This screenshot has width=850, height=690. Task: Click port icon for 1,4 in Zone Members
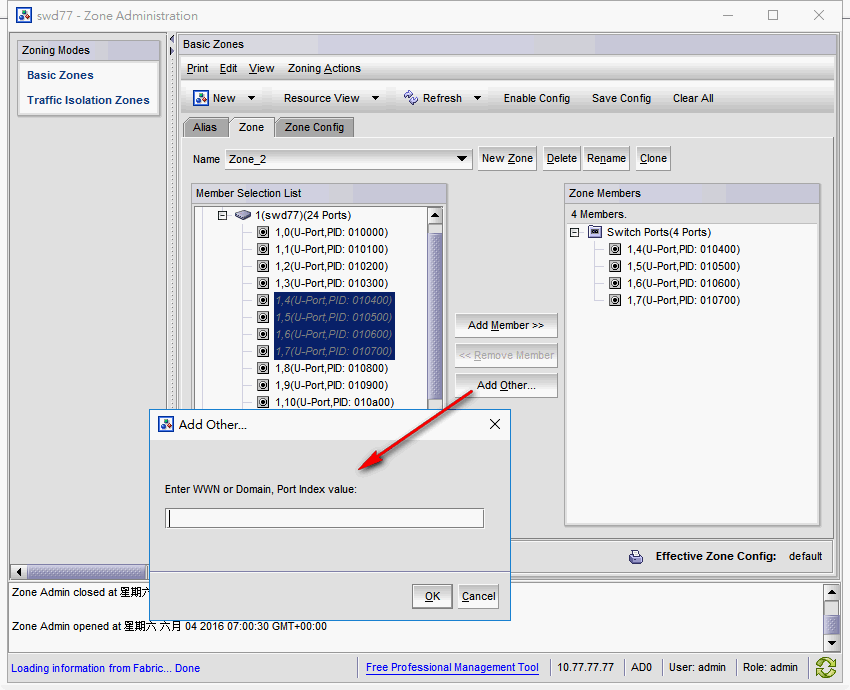615,249
